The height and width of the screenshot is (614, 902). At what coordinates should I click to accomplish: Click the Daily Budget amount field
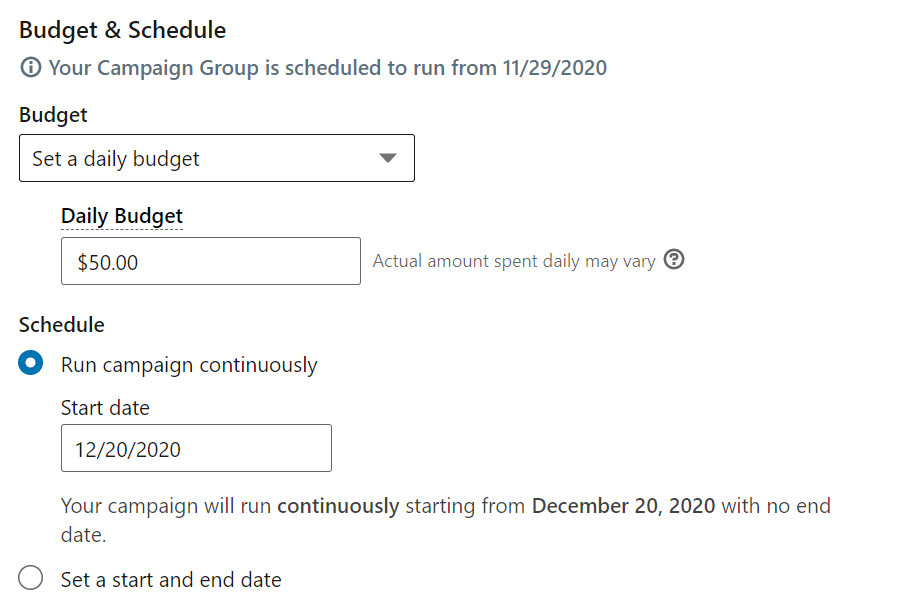(211, 261)
